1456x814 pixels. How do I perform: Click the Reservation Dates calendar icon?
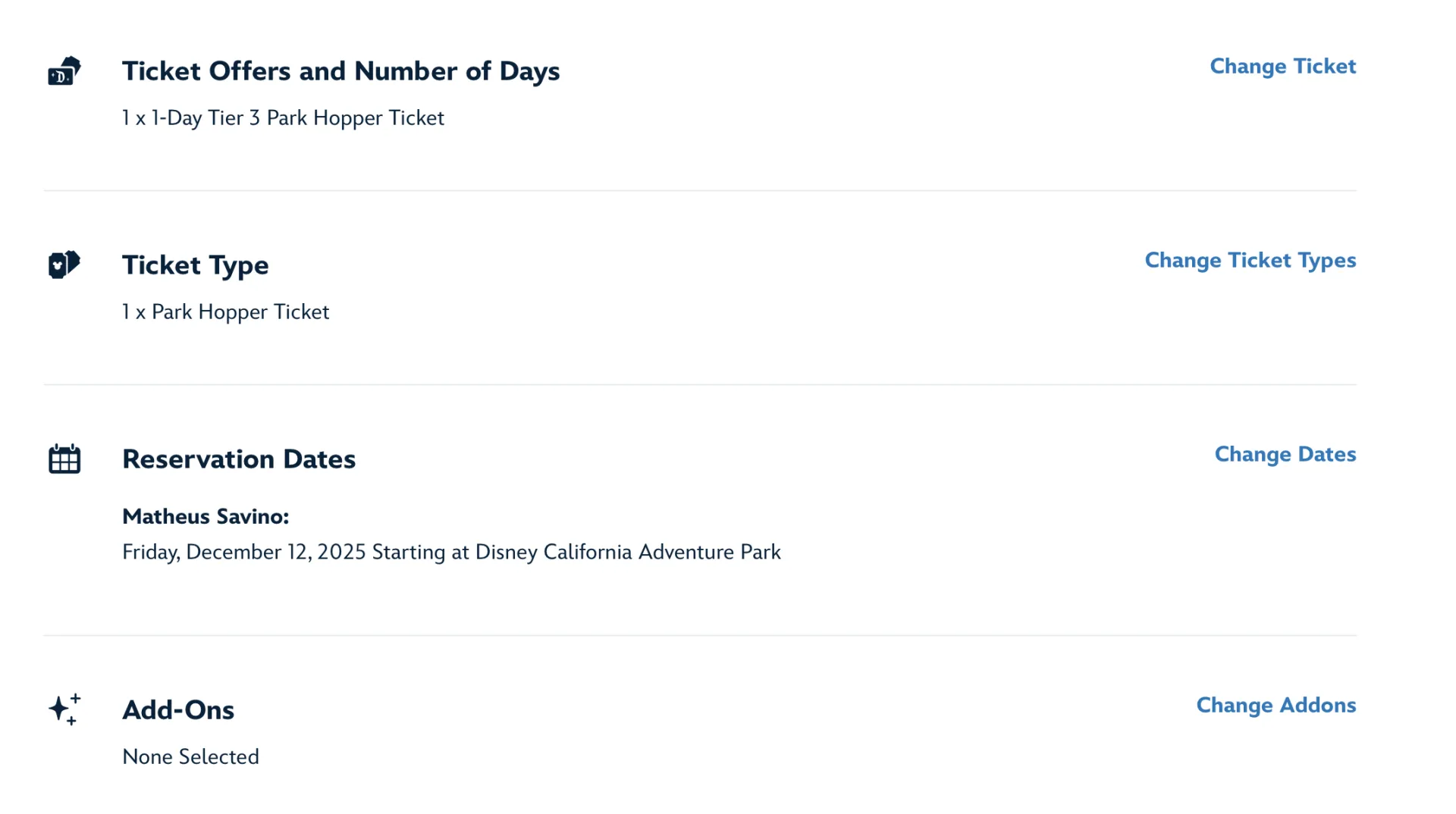[x=64, y=459]
